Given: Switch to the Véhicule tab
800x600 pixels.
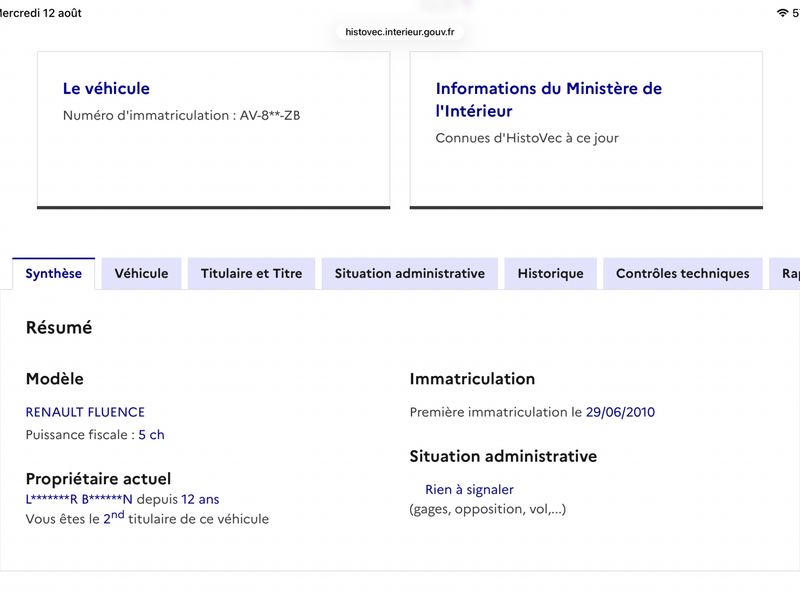Looking at the screenshot, I should (x=141, y=273).
